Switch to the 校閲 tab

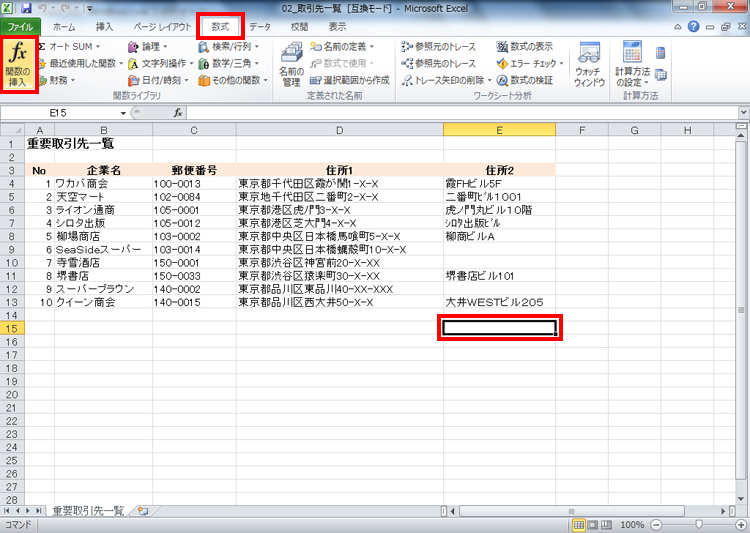[299, 27]
